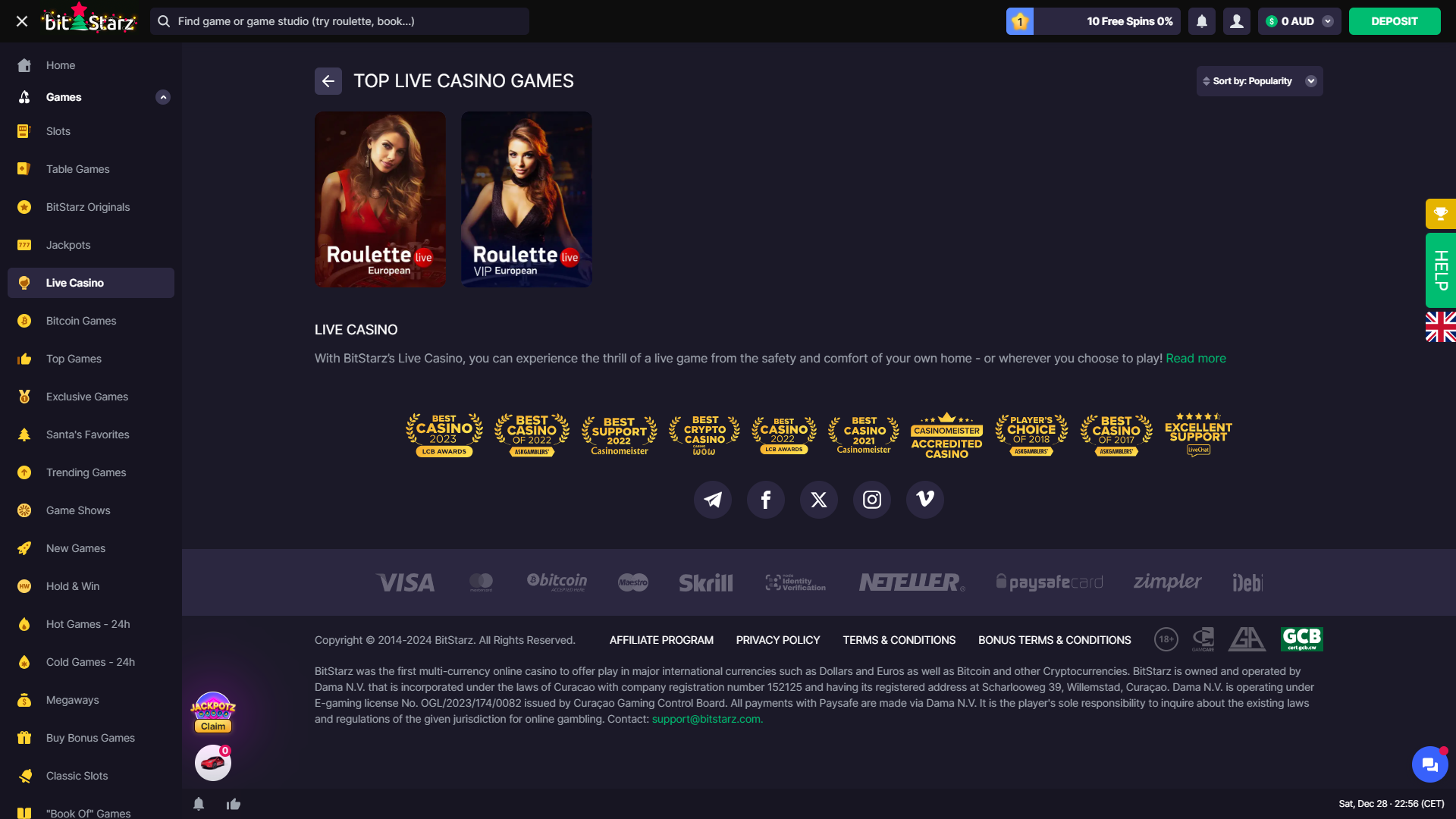The height and width of the screenshot is (819, 1456).
Task: Click Best Casino 2023 LCB award badge
Action: [444, 435]
